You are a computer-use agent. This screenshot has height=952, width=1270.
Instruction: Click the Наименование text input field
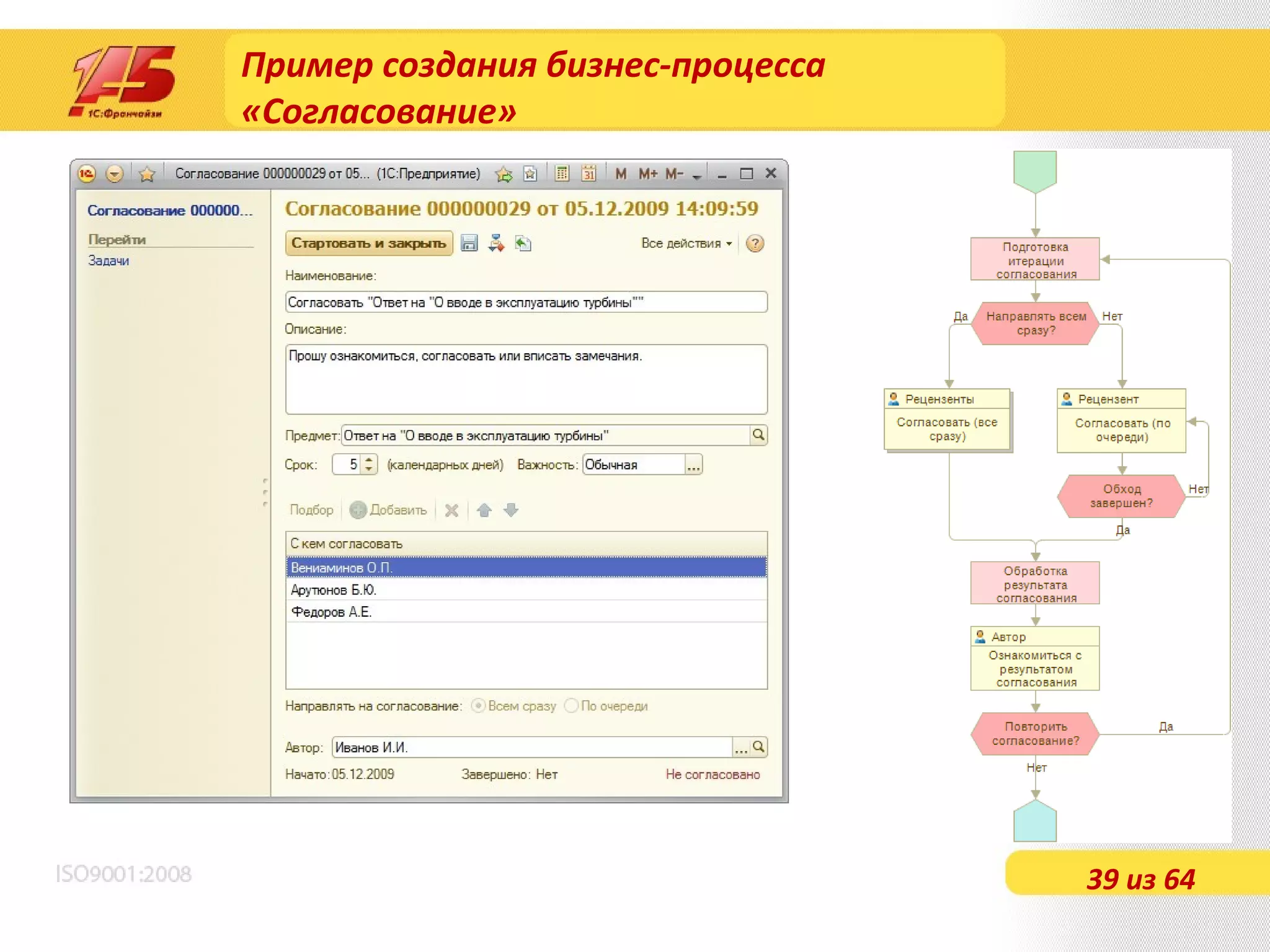526,302
